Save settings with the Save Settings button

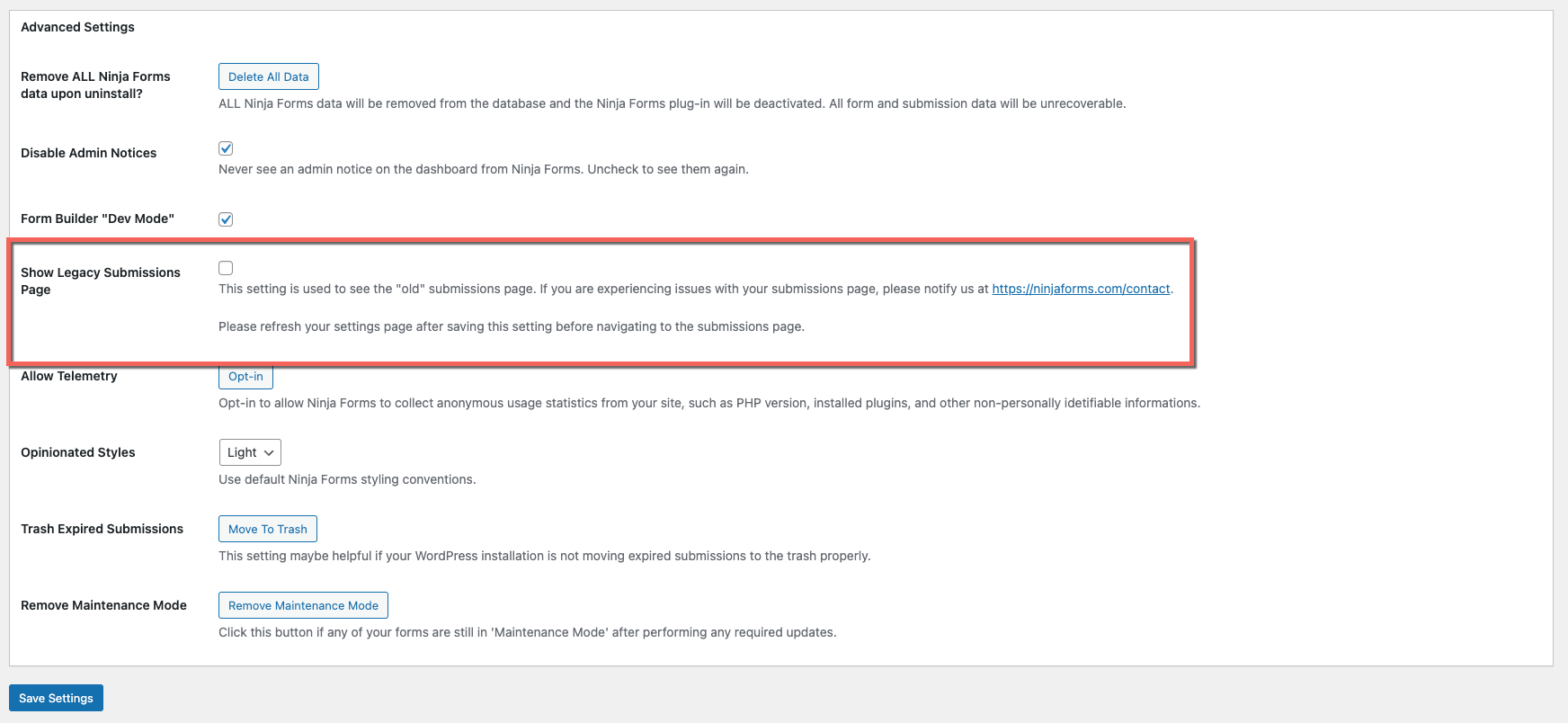(x=56, y=698)
